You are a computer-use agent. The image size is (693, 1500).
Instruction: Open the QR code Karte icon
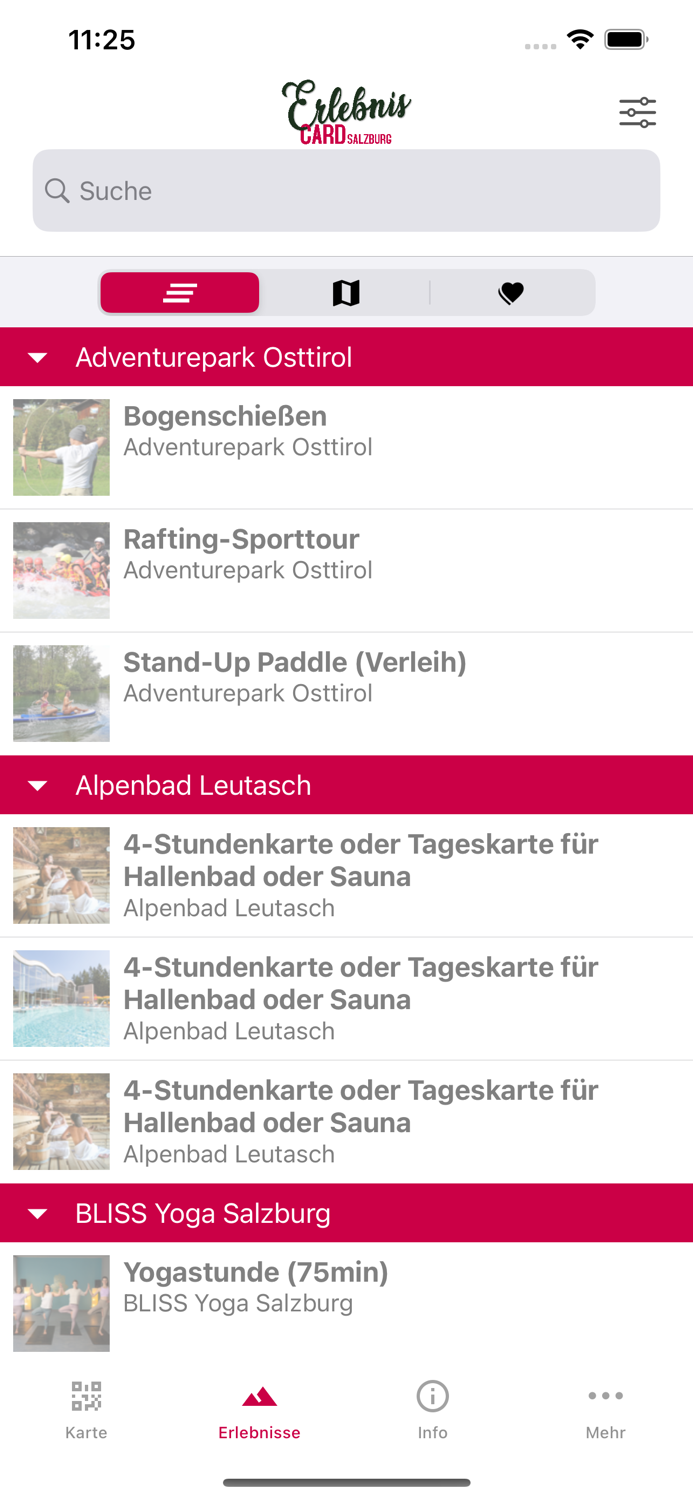click(x=86, y=1396)
